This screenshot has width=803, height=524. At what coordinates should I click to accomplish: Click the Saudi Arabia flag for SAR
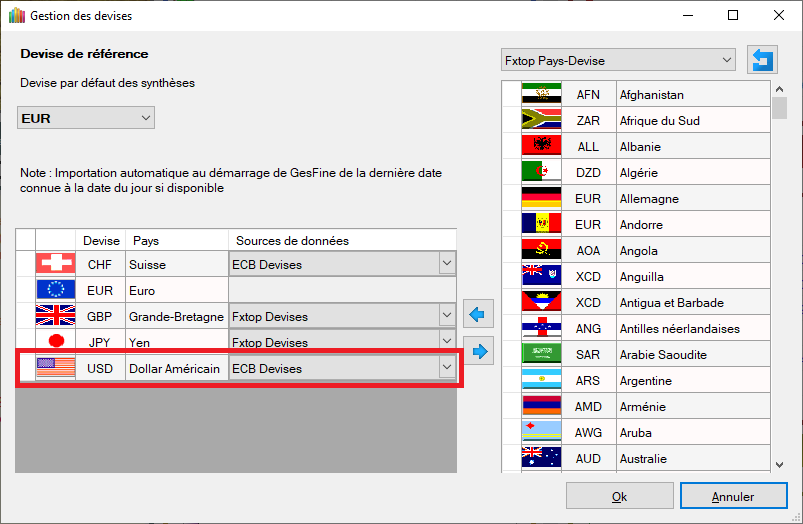[x=541, y=354]
